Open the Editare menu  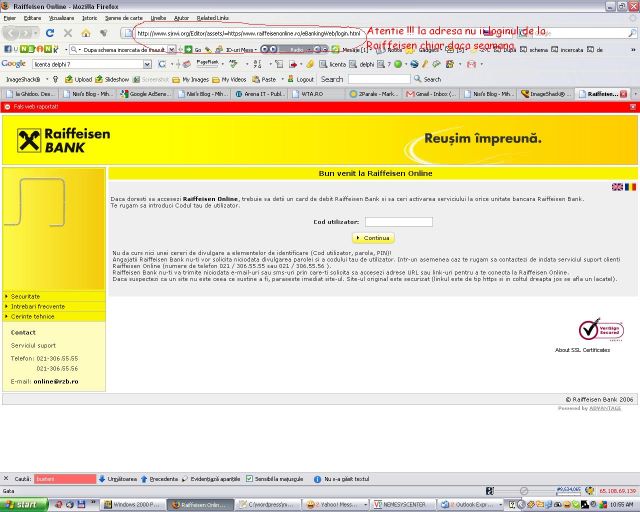point(32,18)
